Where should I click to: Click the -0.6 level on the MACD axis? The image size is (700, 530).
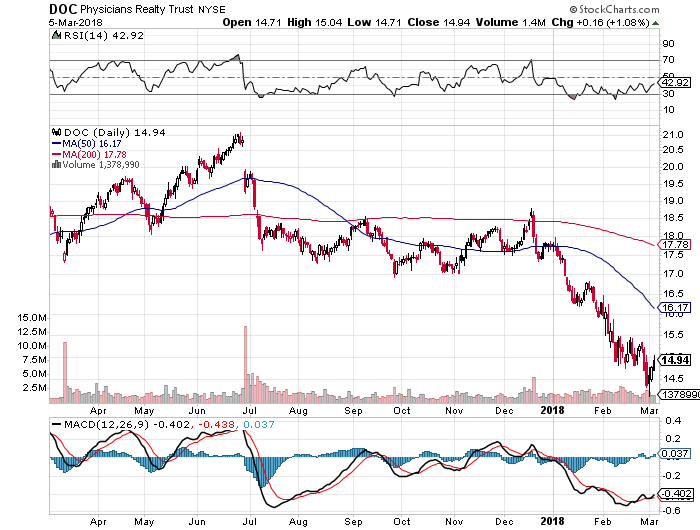point(671,510)
